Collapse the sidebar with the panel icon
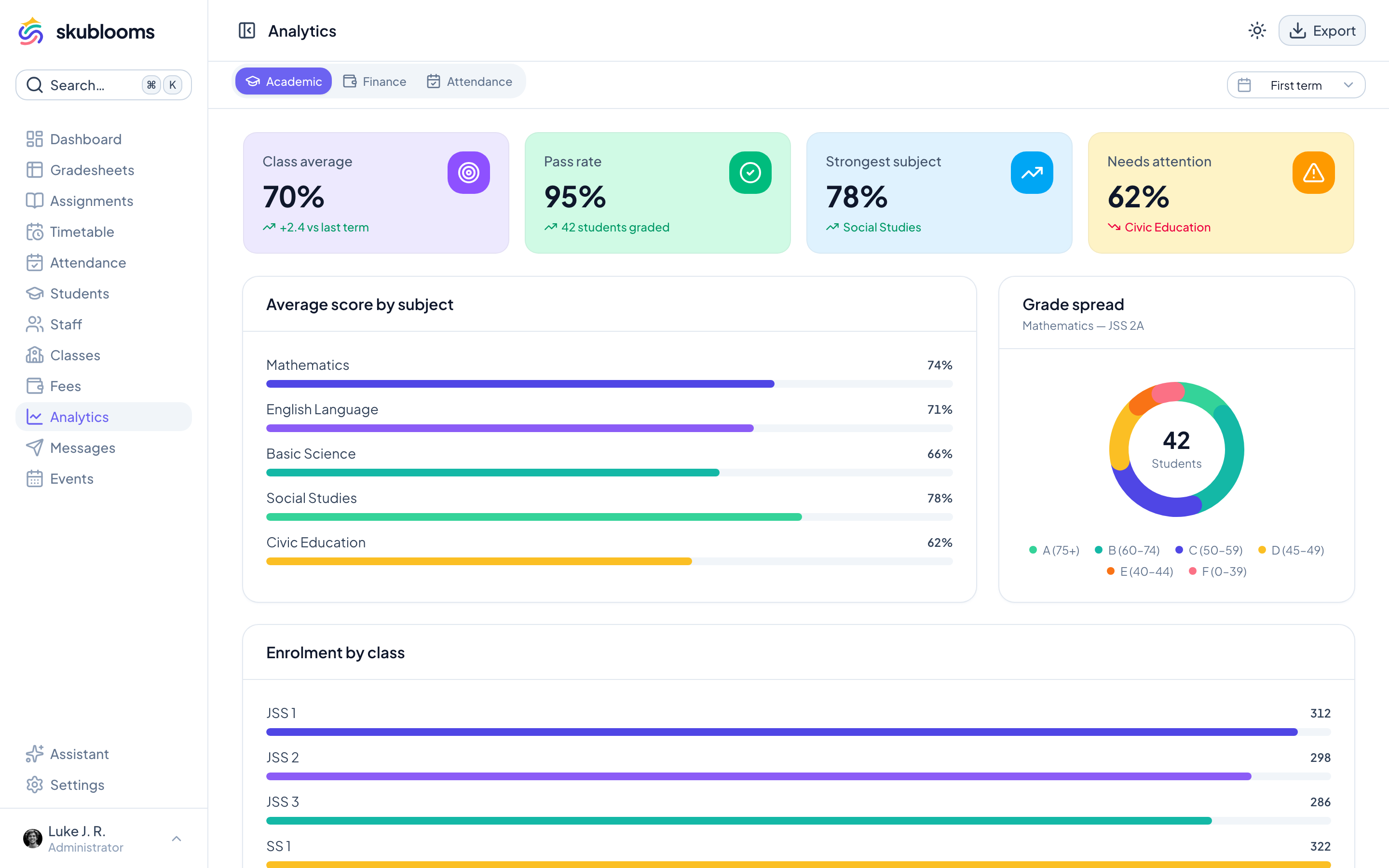Screen dimensions: 1389x868 pyautogui.click(x=247, y=30)
